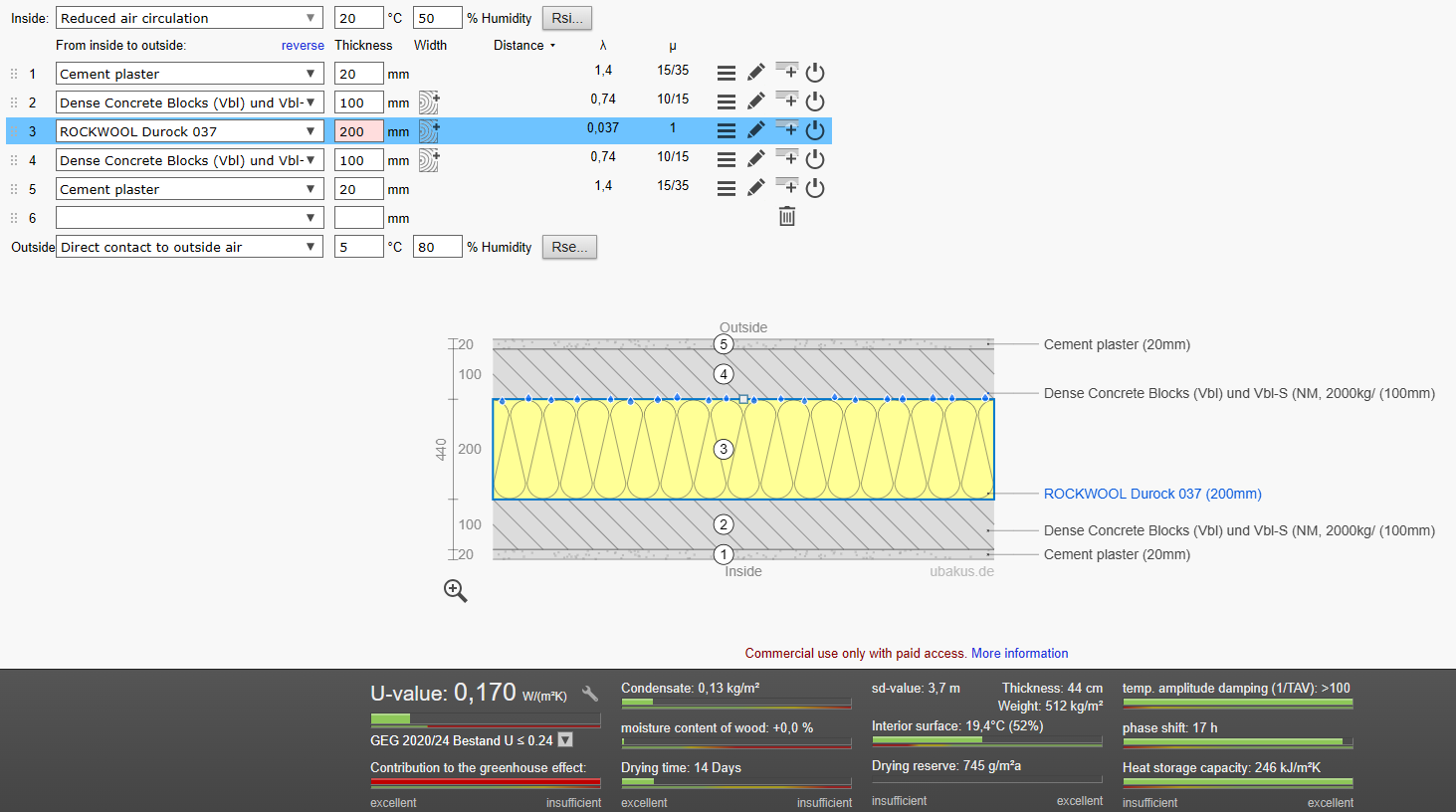Screen dimensions: 1456x812
Task: Open the menu icon for Cement plaster layer 1
Action: click(x=727, y=73)
